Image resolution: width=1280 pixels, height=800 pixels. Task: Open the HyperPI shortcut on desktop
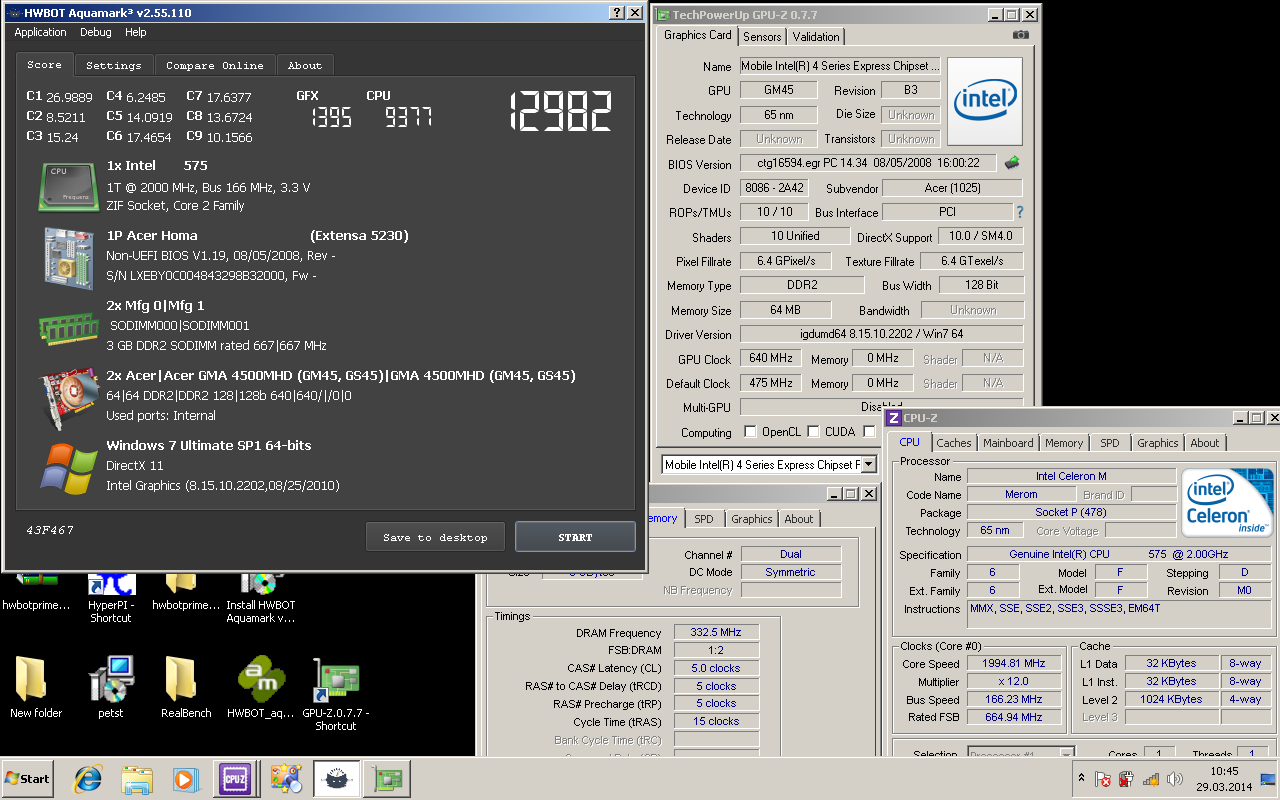pyautogui.click(x=110, y=595)
